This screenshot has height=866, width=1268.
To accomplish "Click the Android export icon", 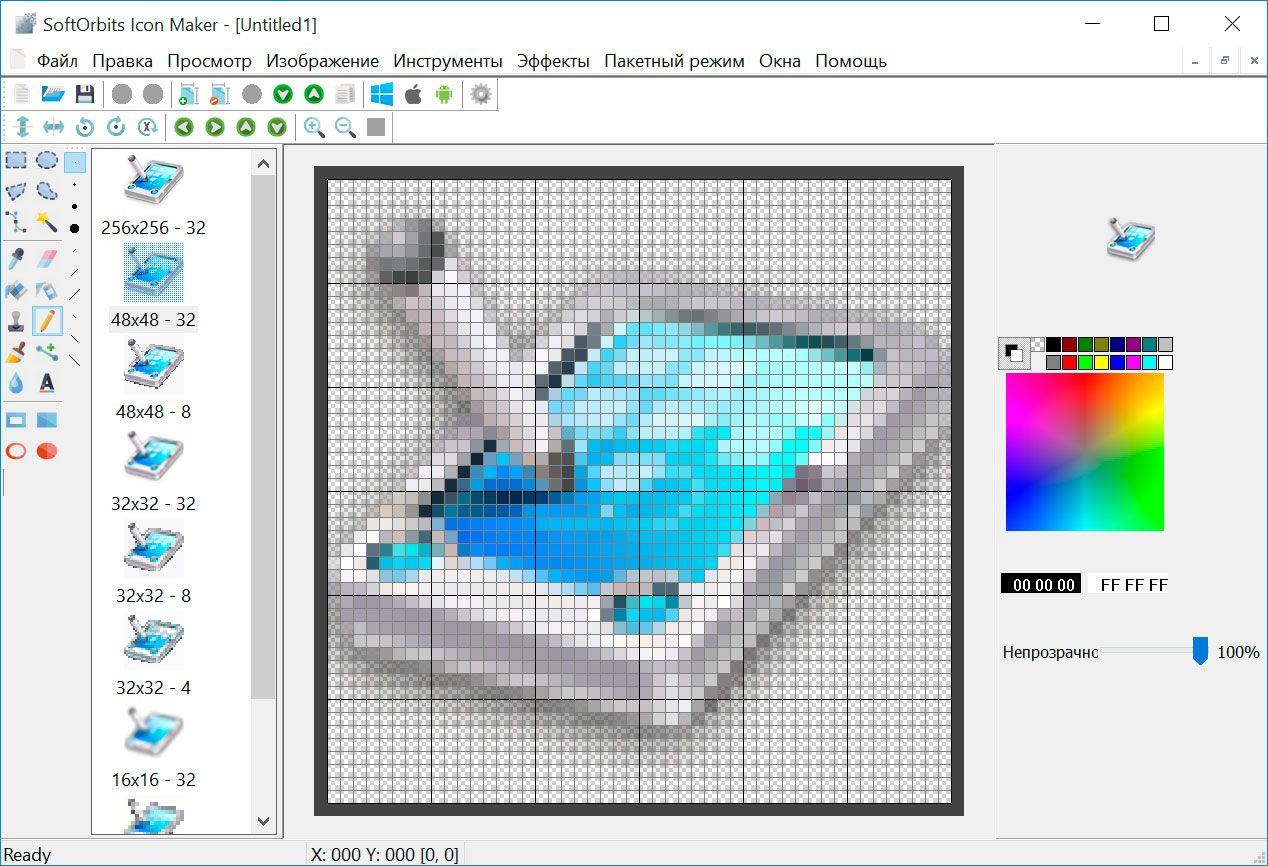I will (x=443, y=93).
